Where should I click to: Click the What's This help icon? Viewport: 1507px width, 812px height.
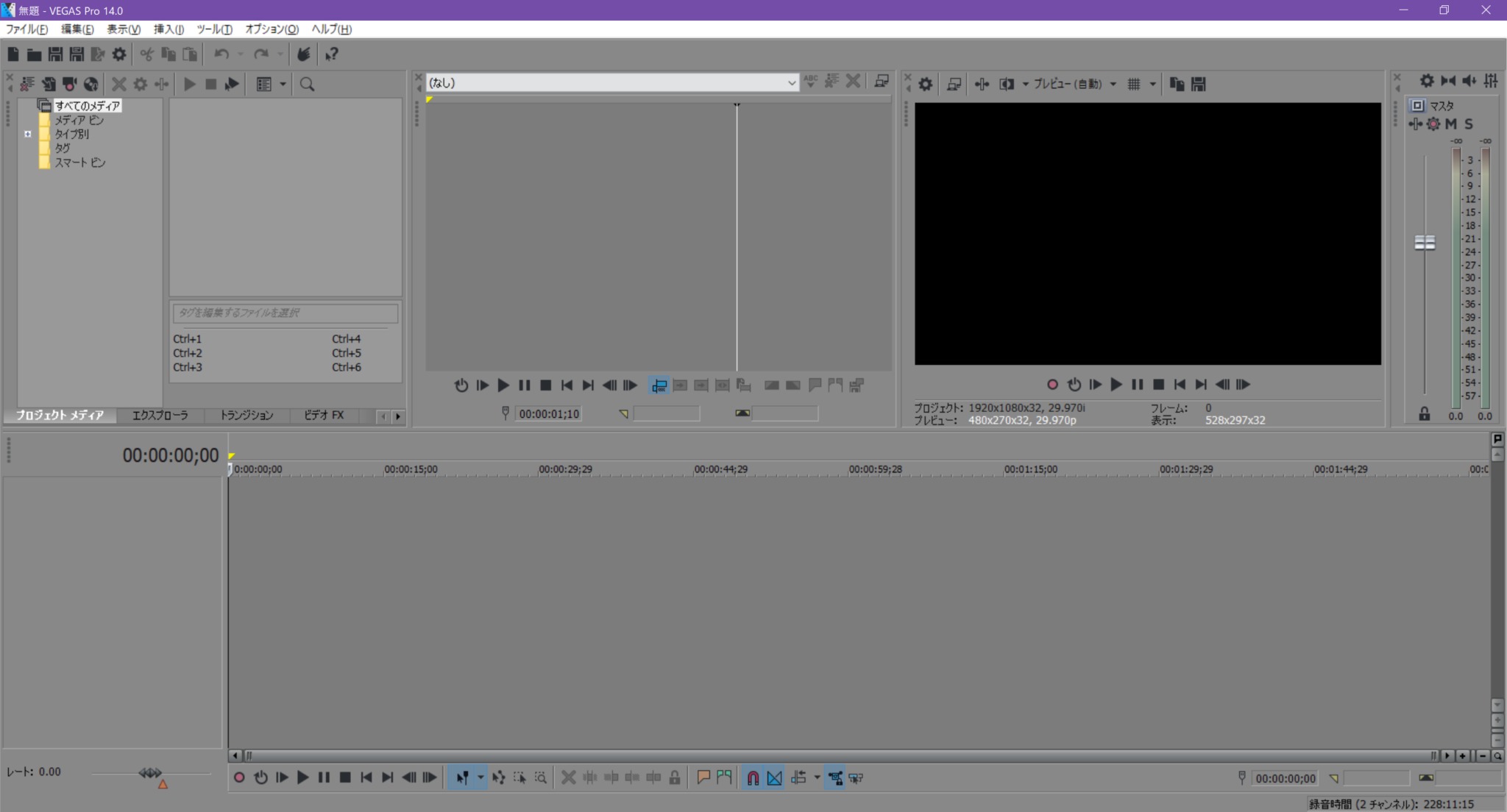click(332, 54)
